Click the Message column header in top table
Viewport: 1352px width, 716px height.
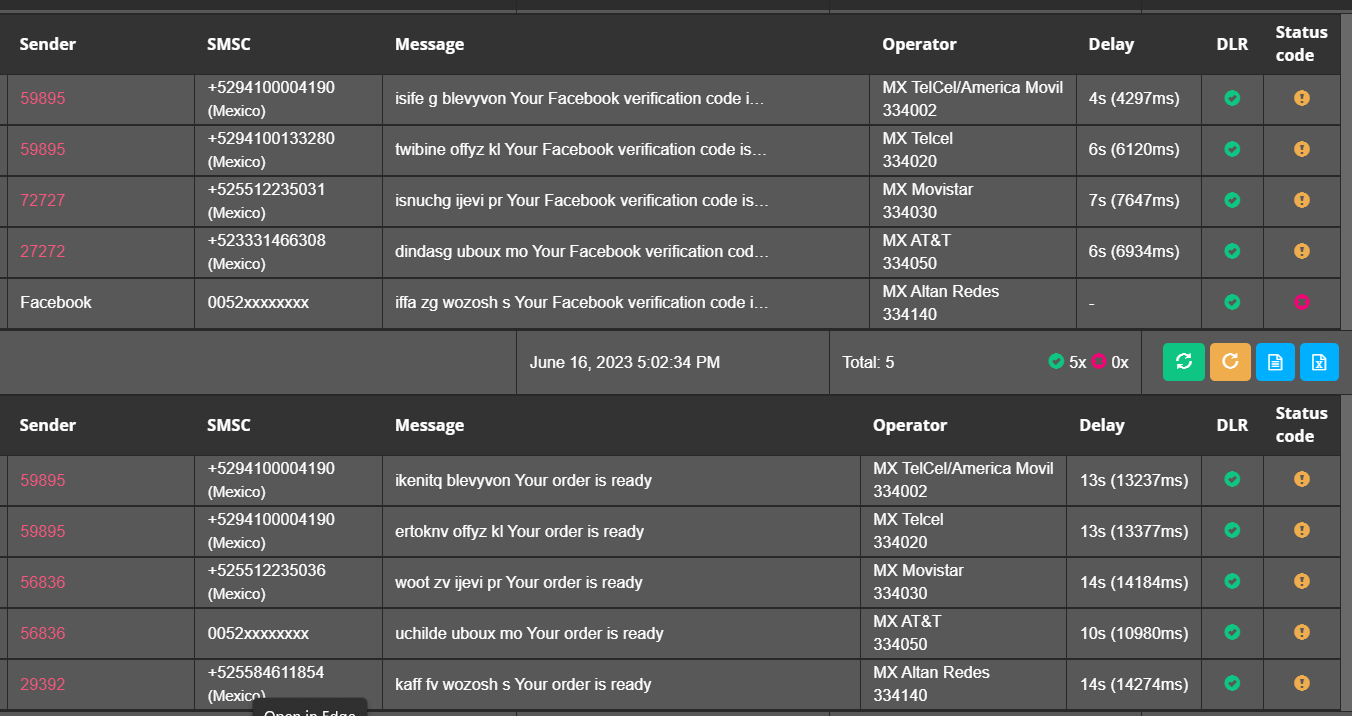429,44
